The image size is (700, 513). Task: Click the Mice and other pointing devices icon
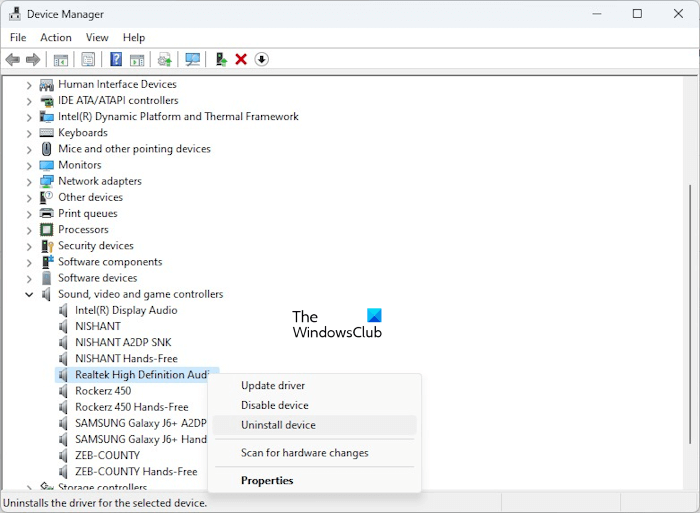[46, 149]
